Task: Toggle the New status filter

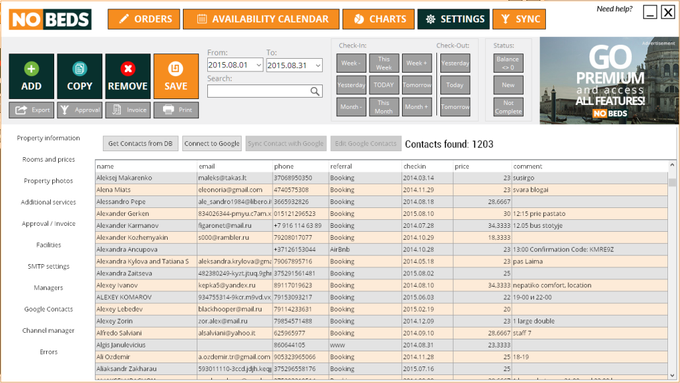Action: pos(508,85)
